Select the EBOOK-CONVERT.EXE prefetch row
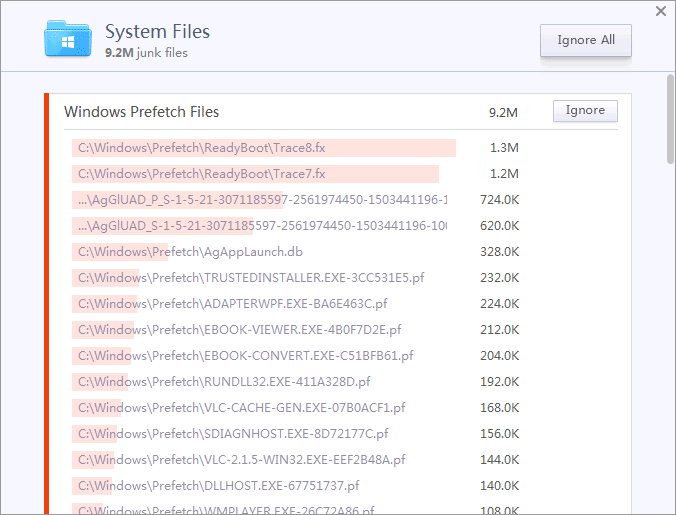676x515 pixels. pyautogui.click(x=295, y=356)
